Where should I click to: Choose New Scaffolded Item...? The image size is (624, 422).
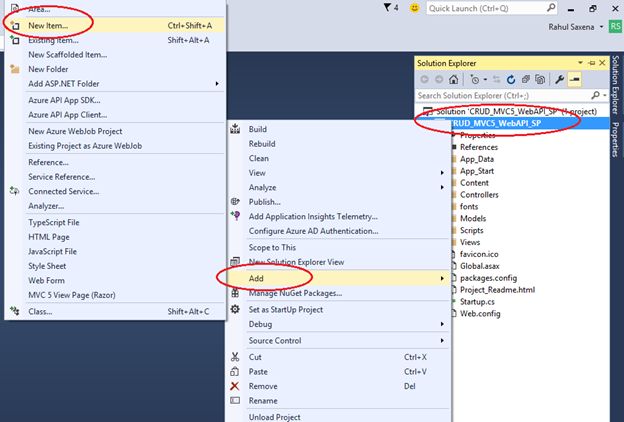click(x=115, y=55)
